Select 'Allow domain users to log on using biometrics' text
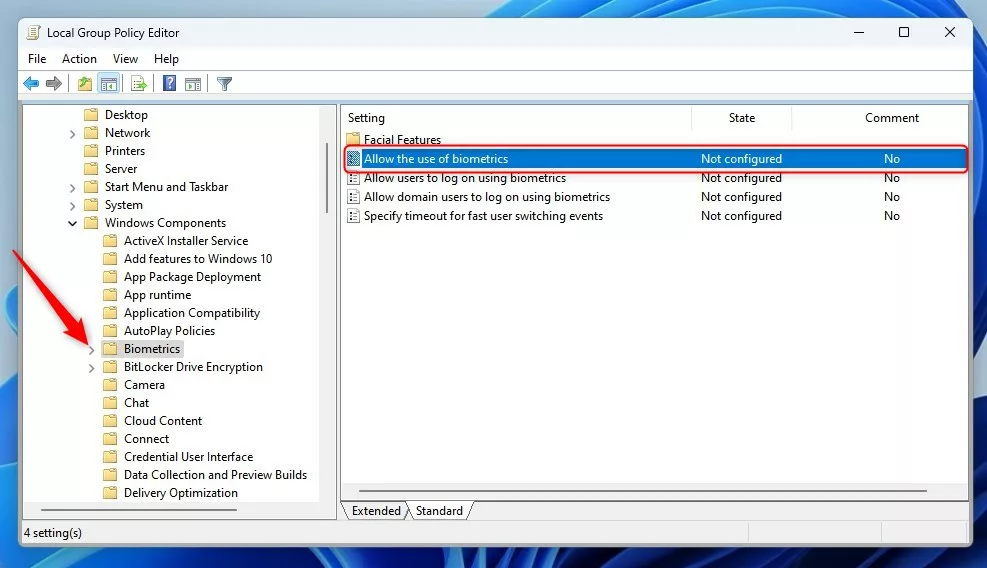Screen dimensions: 987x568 click(487, 197)
